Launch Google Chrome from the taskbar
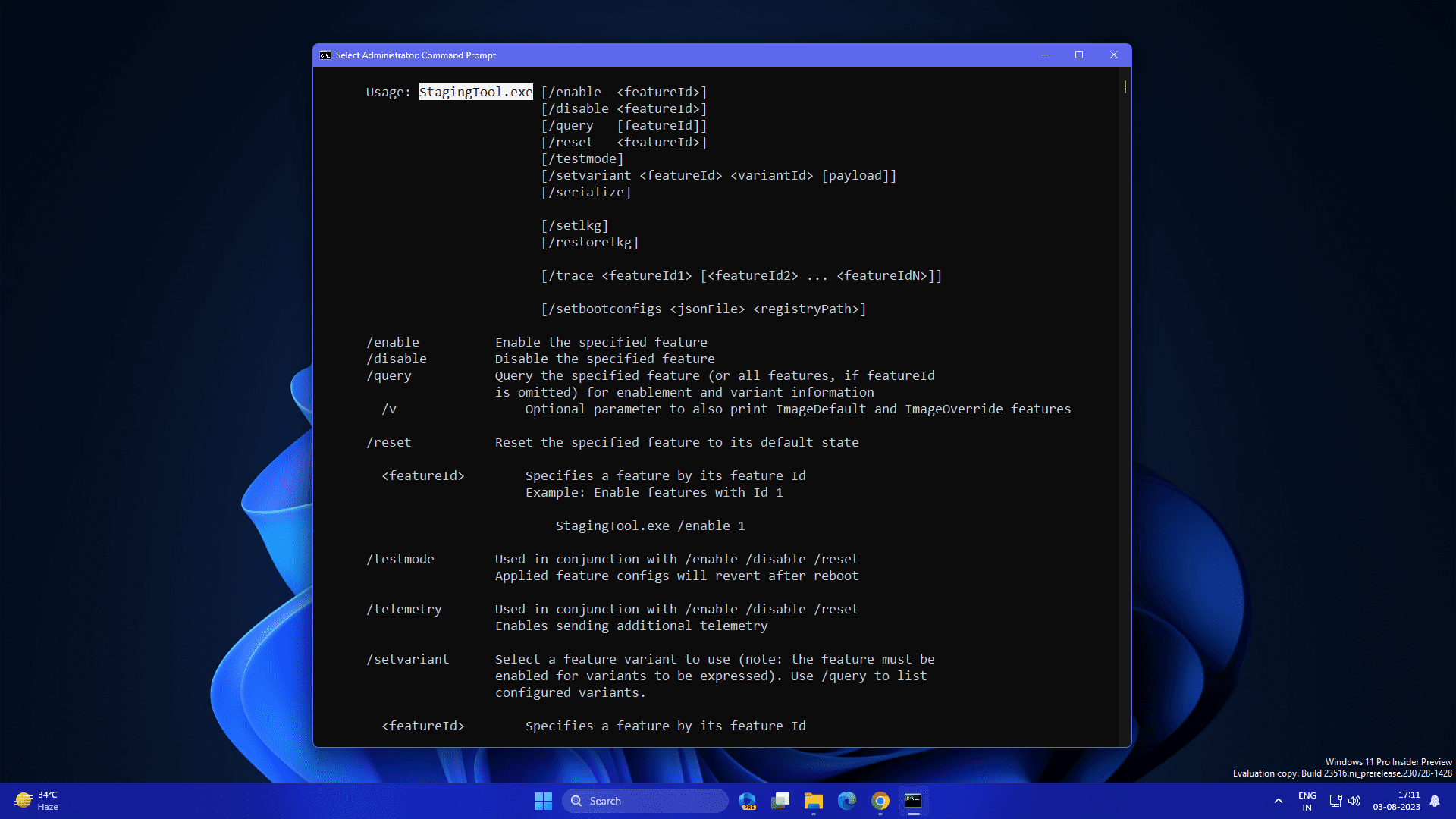This screenshot has width=1456, height=819. pos(880,801)
